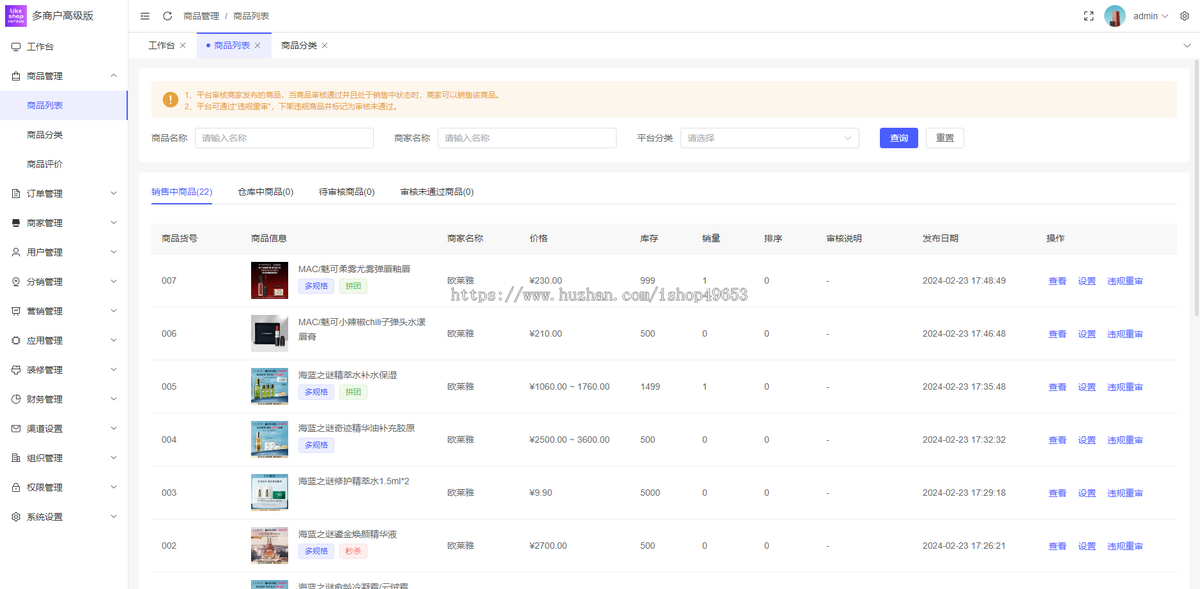Click the 商品管理 breadcrumb
1200x589 pixels.
coord(201,16)
